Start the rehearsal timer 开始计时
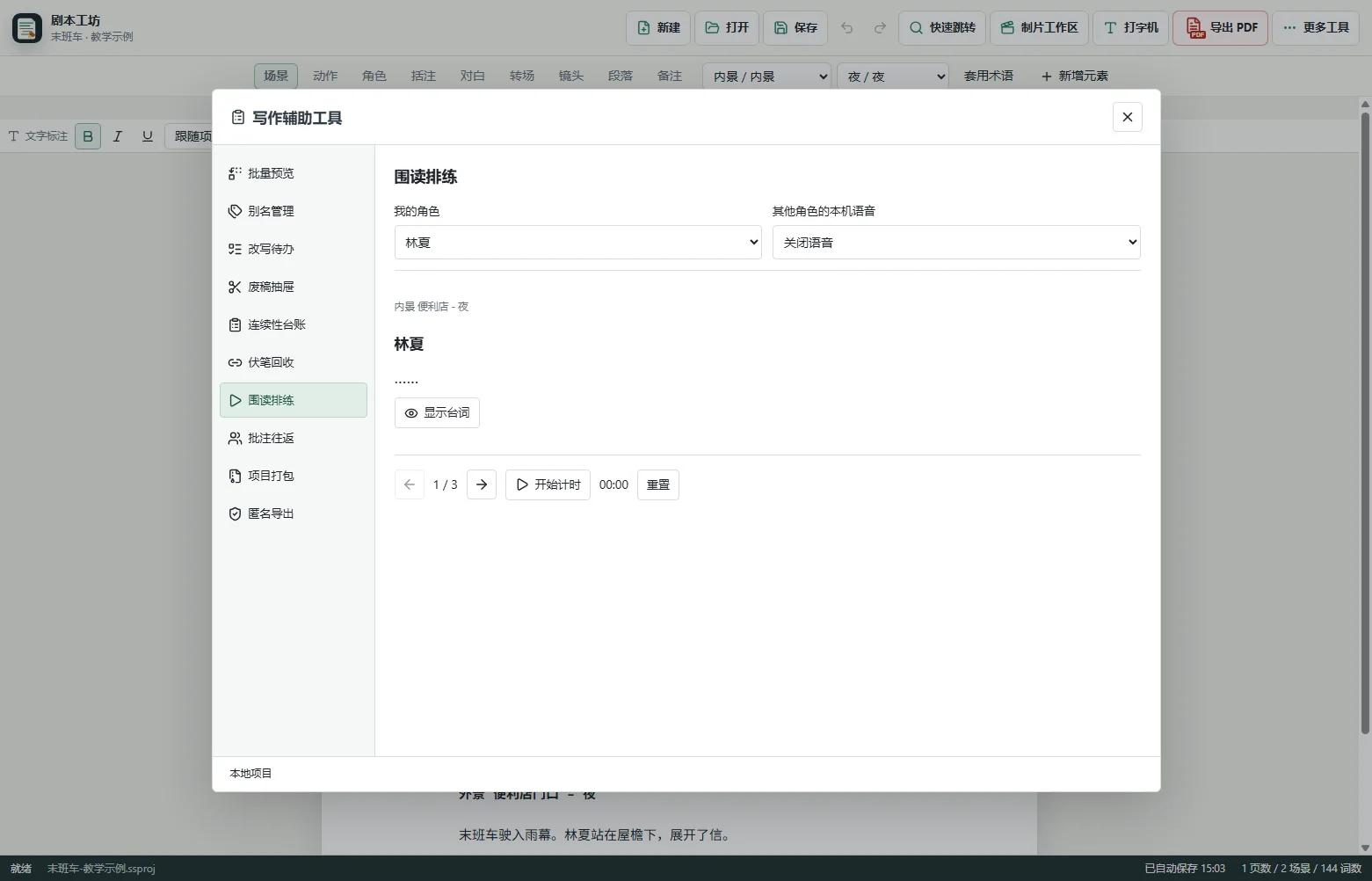The width and height of the screenshot is (1372, 881). tap(548, 484)
